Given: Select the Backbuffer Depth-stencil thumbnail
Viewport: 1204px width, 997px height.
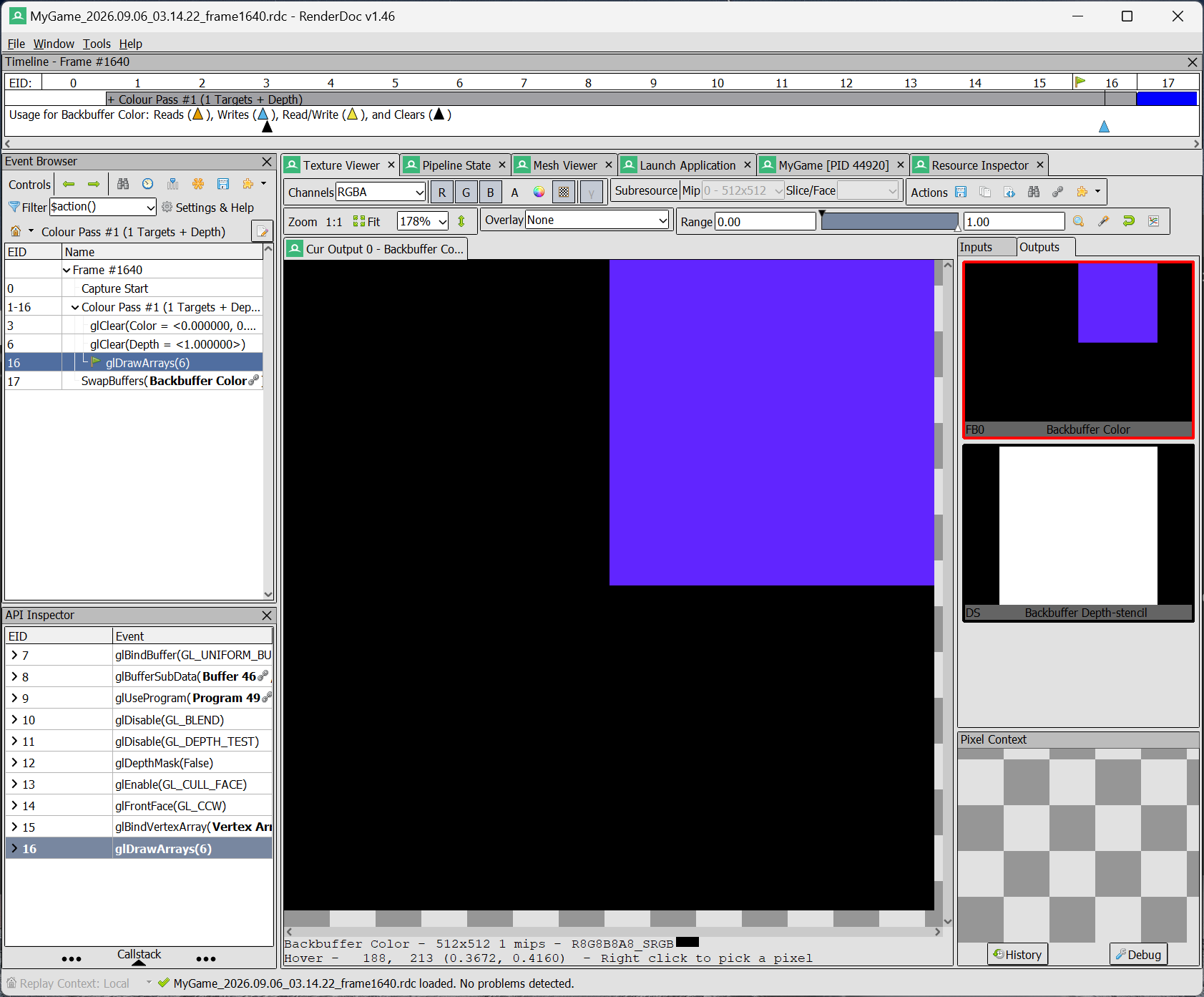Looking at the screenshot, I should pos(1078,533).
